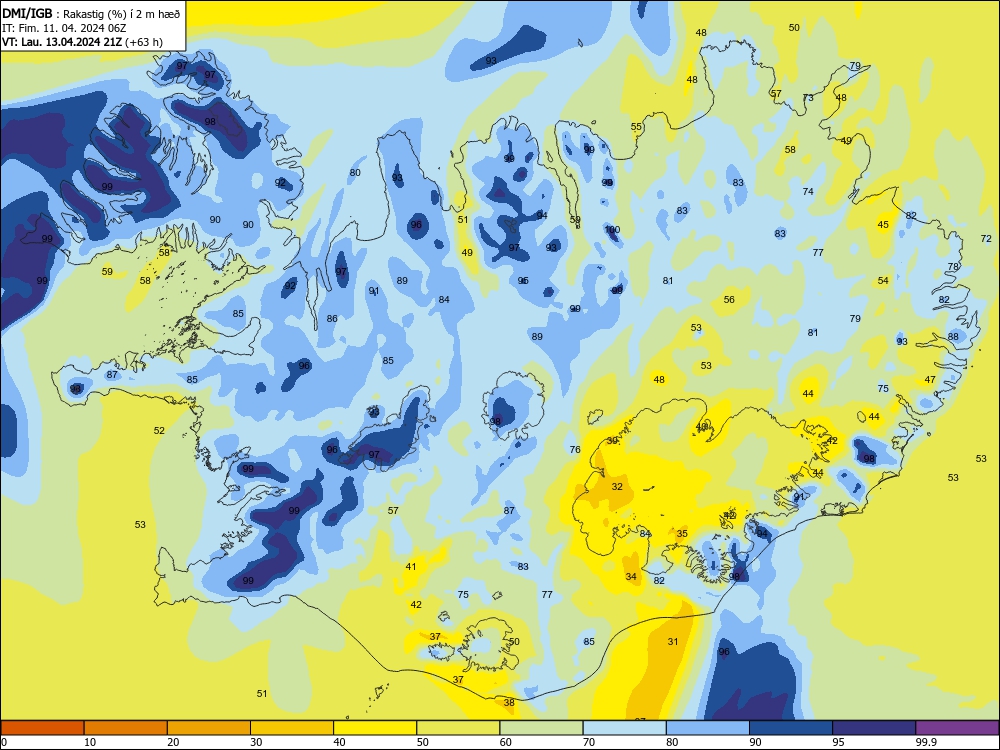This screenshot has width=1000, height=750.
Task: Click the '39' humidity value
Action: click(x=612, y=441)
